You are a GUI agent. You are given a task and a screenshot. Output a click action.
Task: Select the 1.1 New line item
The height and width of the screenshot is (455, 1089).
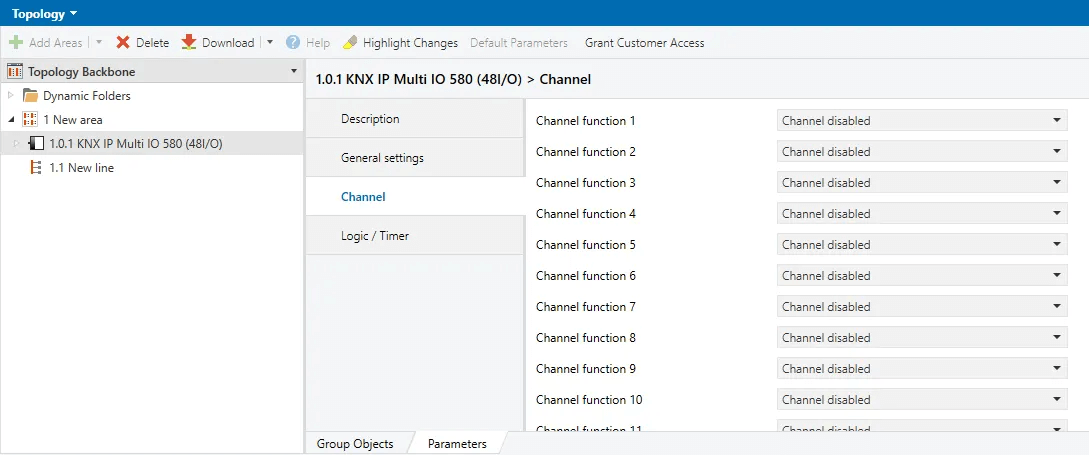[x=80, y=168]
